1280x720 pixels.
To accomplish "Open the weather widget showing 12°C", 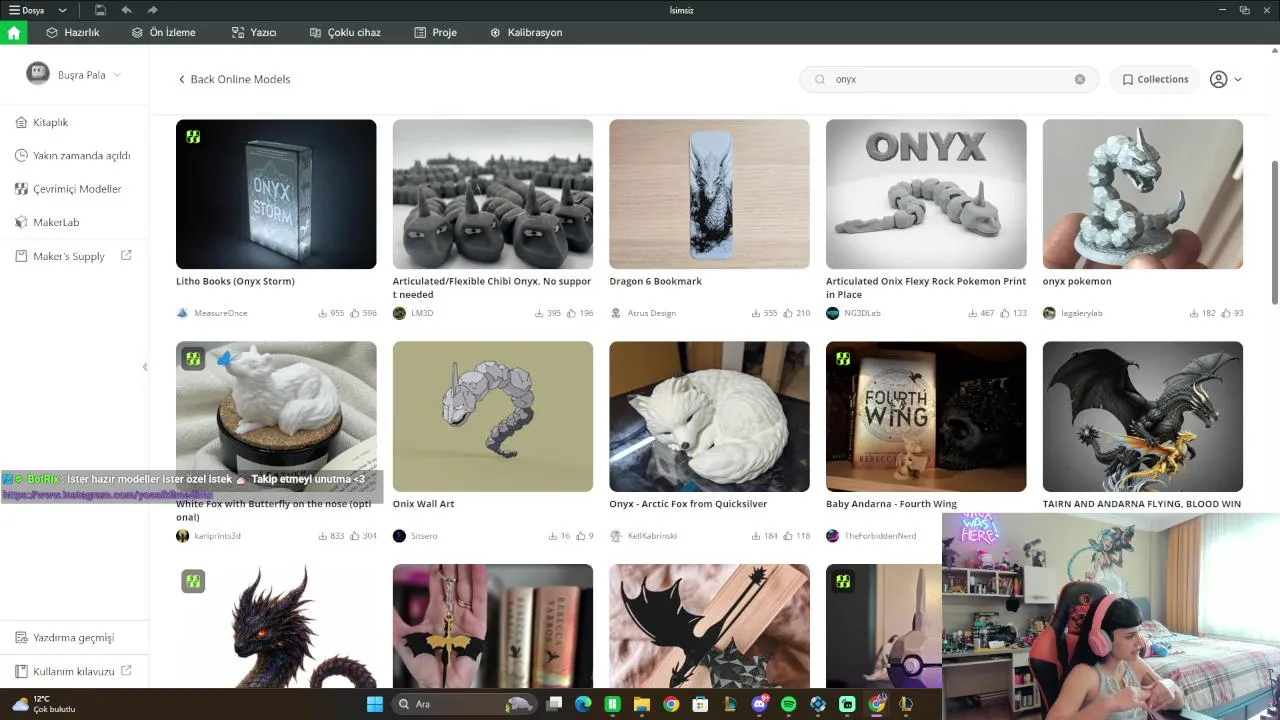I will pos(44,704).
